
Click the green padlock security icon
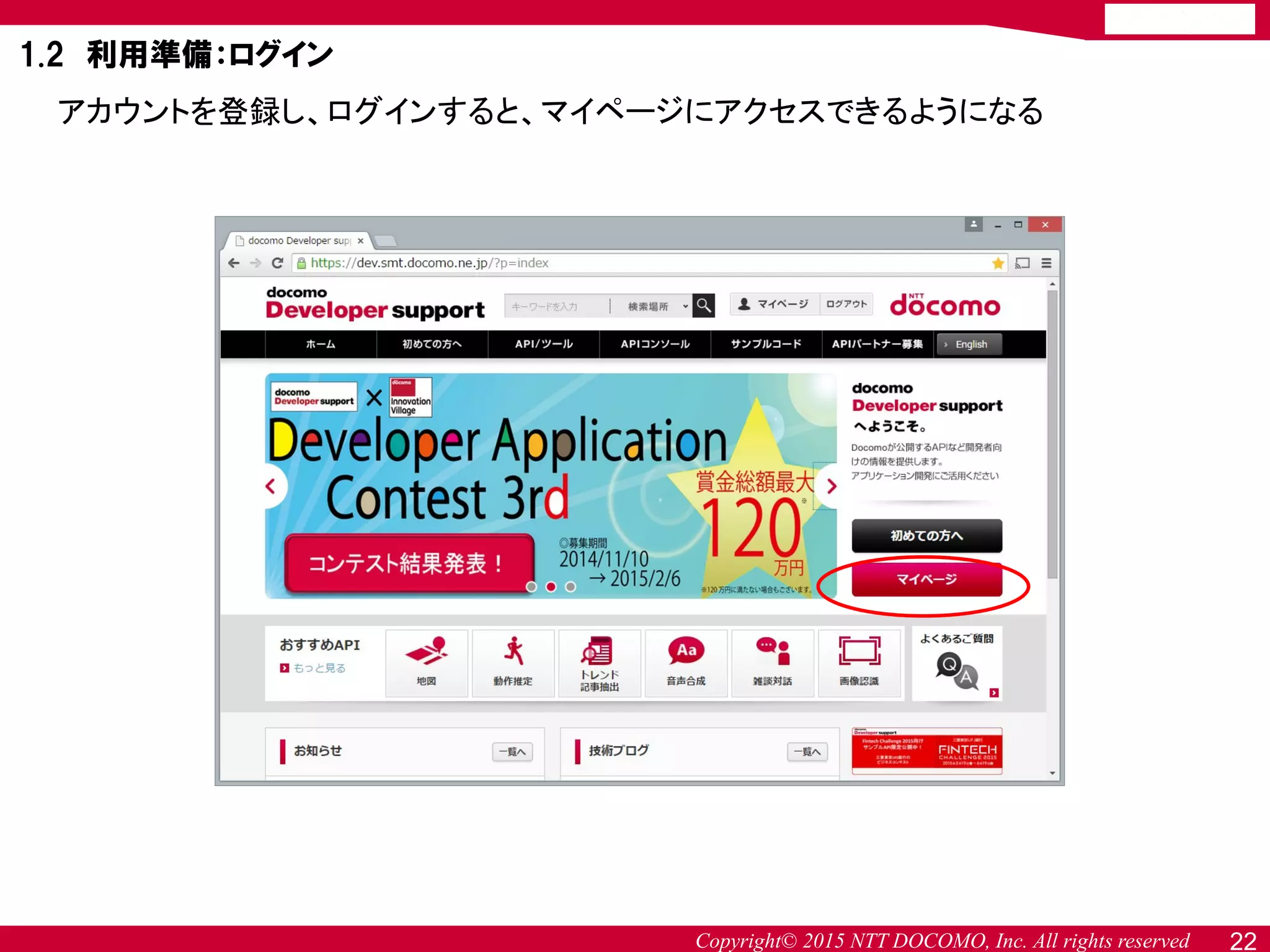301,263
